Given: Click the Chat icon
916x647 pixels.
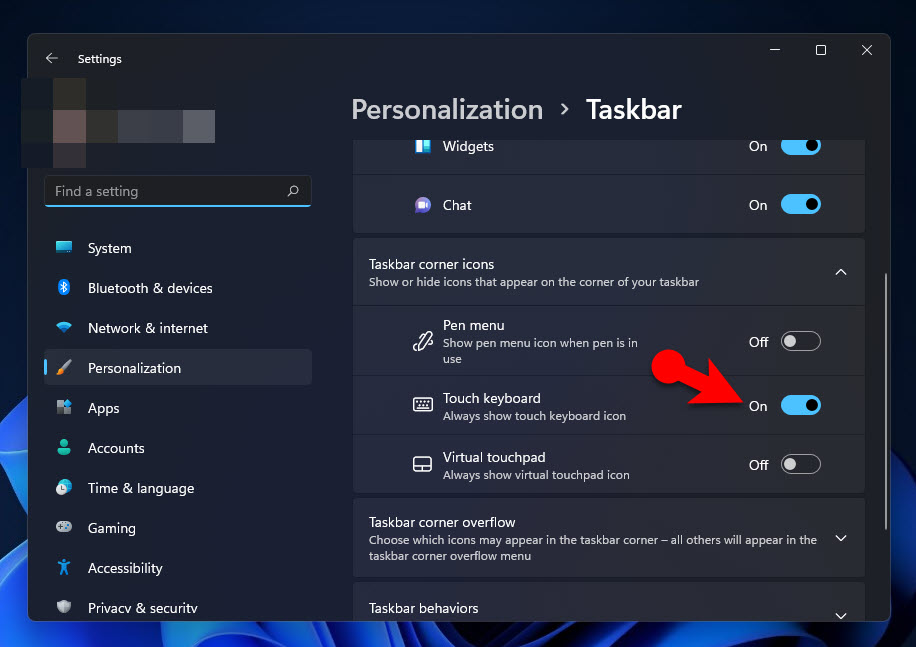Looking at the screenshot, I should click(x=422, y=205).
